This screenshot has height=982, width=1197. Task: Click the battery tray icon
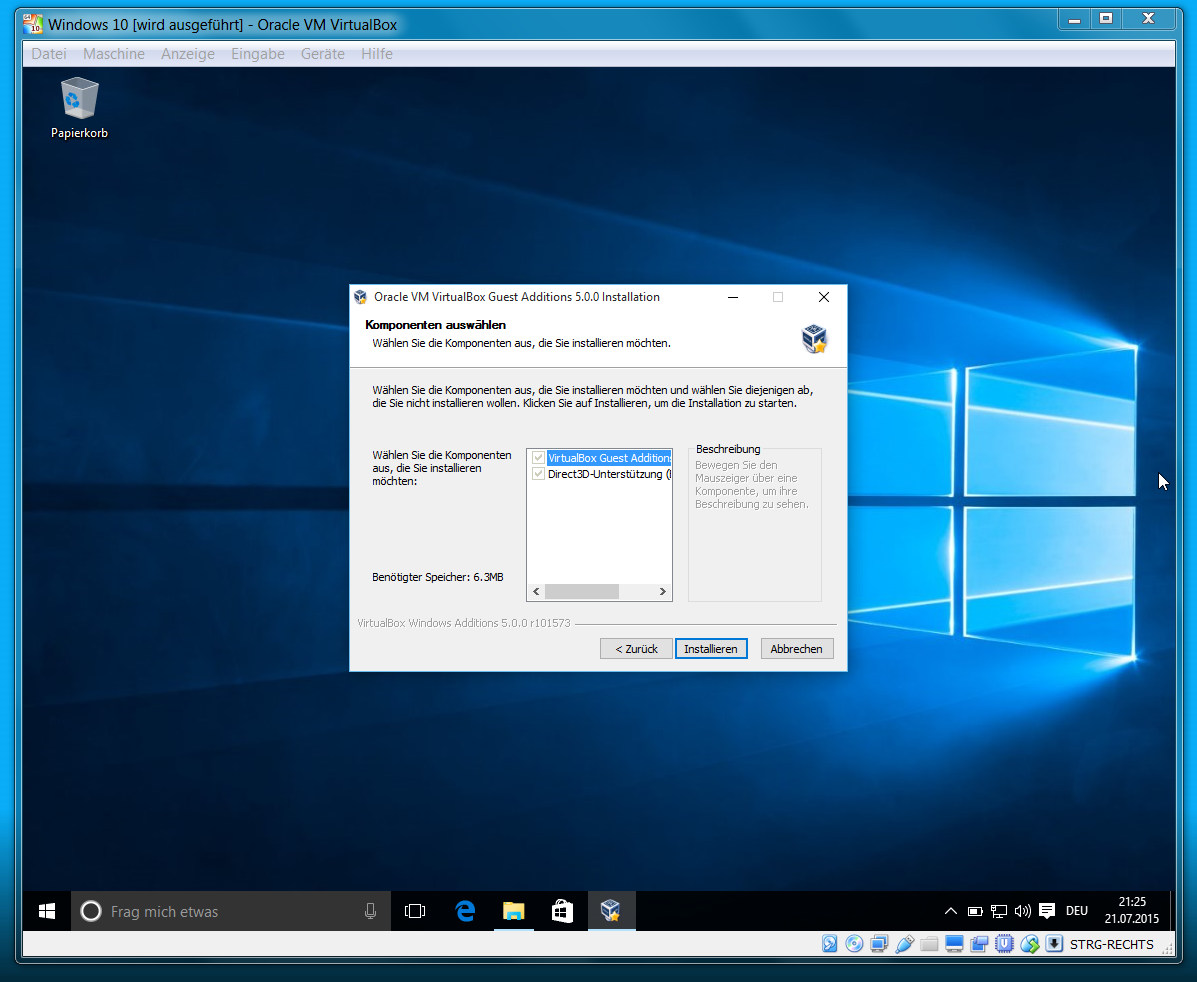click(975, 911)
